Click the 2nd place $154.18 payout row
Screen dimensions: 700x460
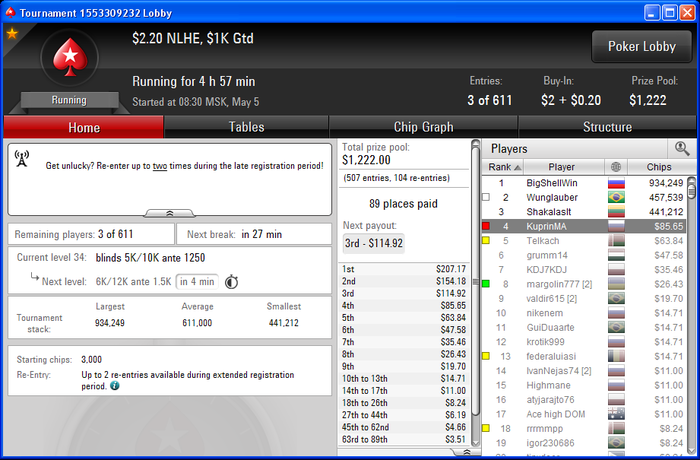404,281
